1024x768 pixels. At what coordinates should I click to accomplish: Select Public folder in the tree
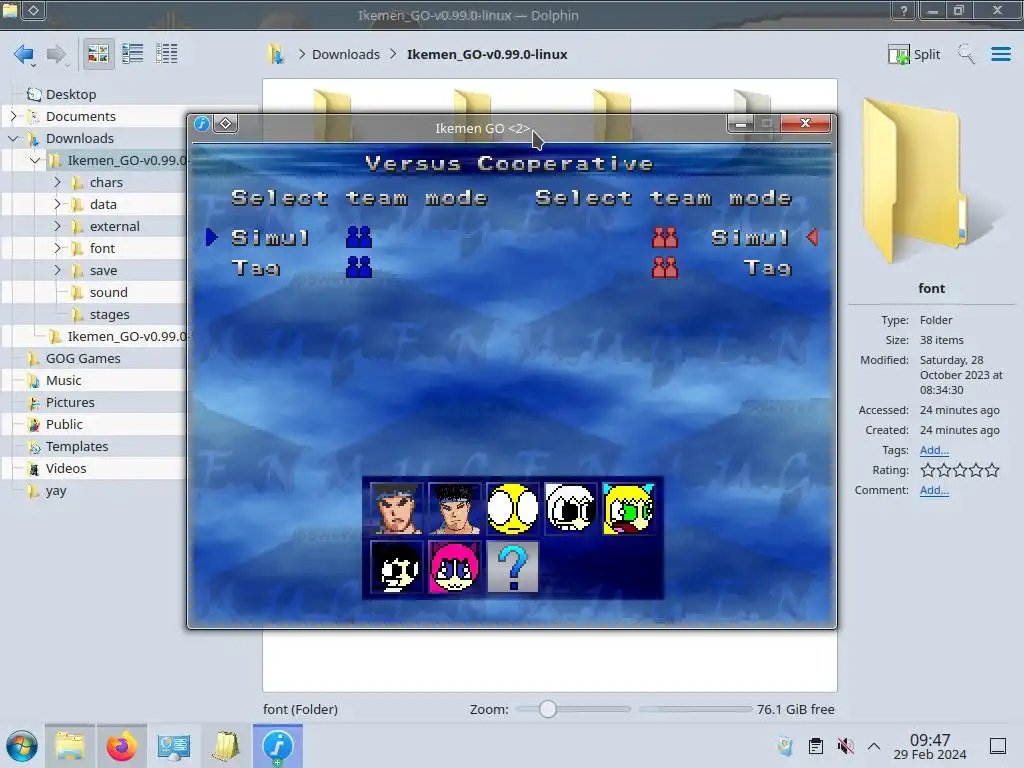click(64, 424)
